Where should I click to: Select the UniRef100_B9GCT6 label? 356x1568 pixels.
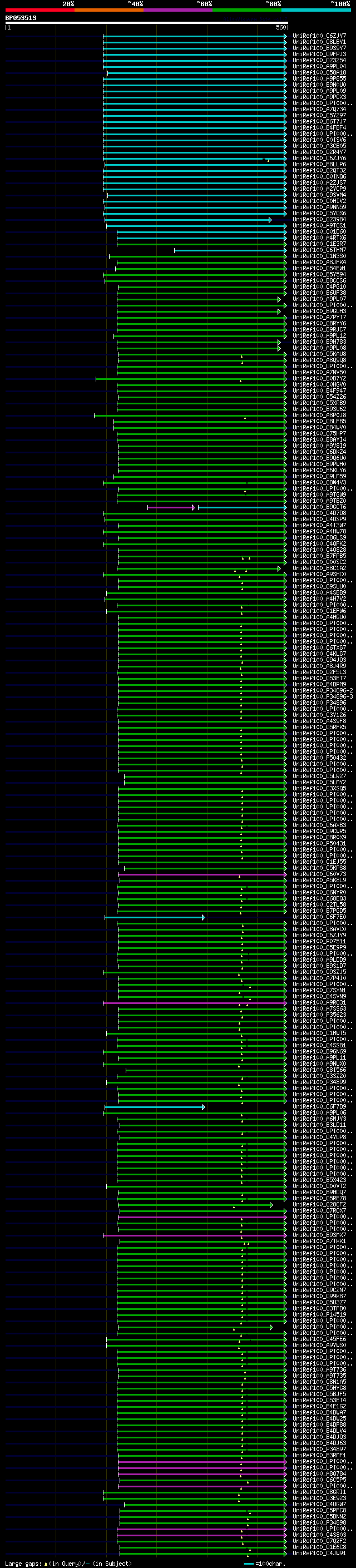coord(319,507)
